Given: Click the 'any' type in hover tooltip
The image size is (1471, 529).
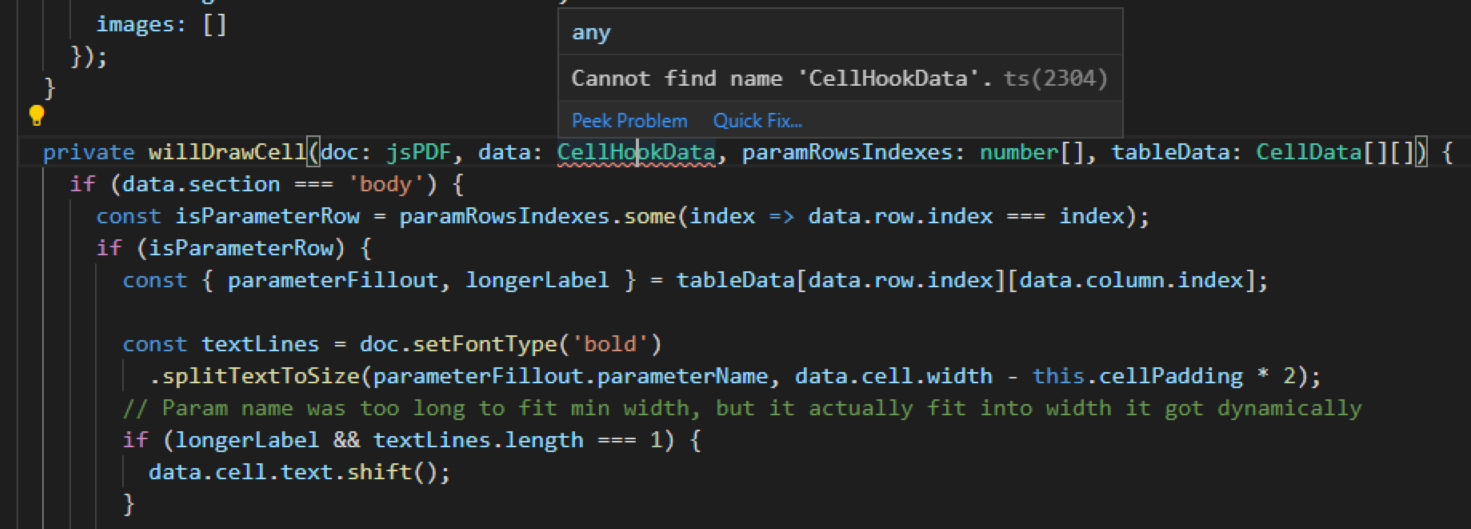Looking at the screenshot, I should [591, 32].
